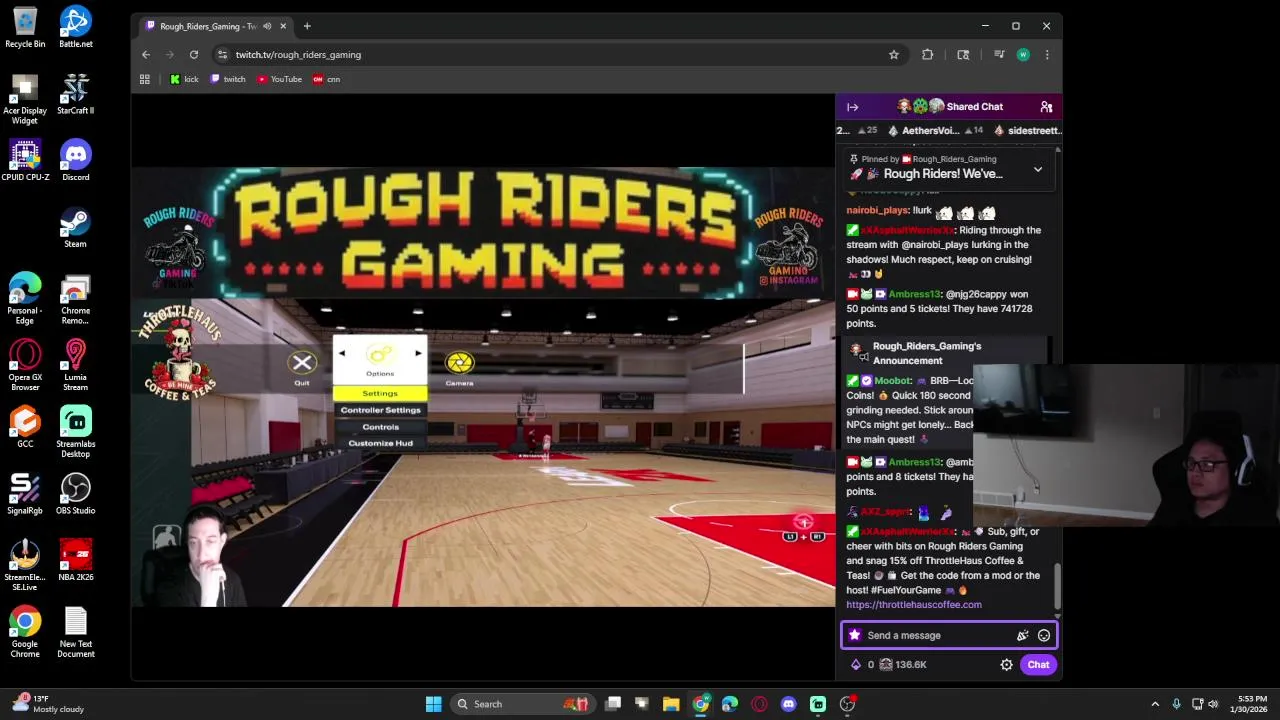Open Chrome apps grid bookmark

[x=145, y=79]
